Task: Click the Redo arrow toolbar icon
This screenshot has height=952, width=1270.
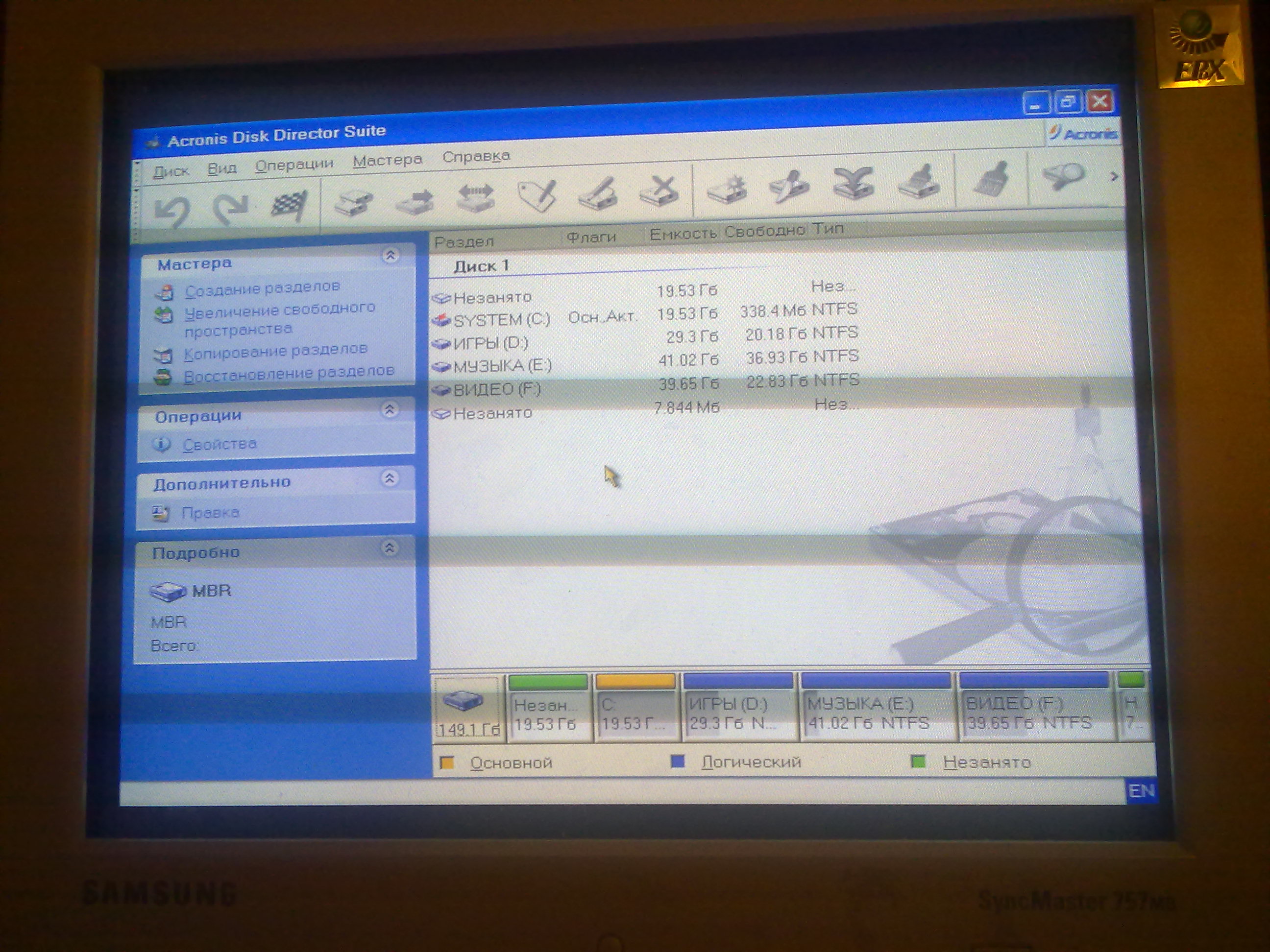Action: pyautogui.click(x=231, y=209)
